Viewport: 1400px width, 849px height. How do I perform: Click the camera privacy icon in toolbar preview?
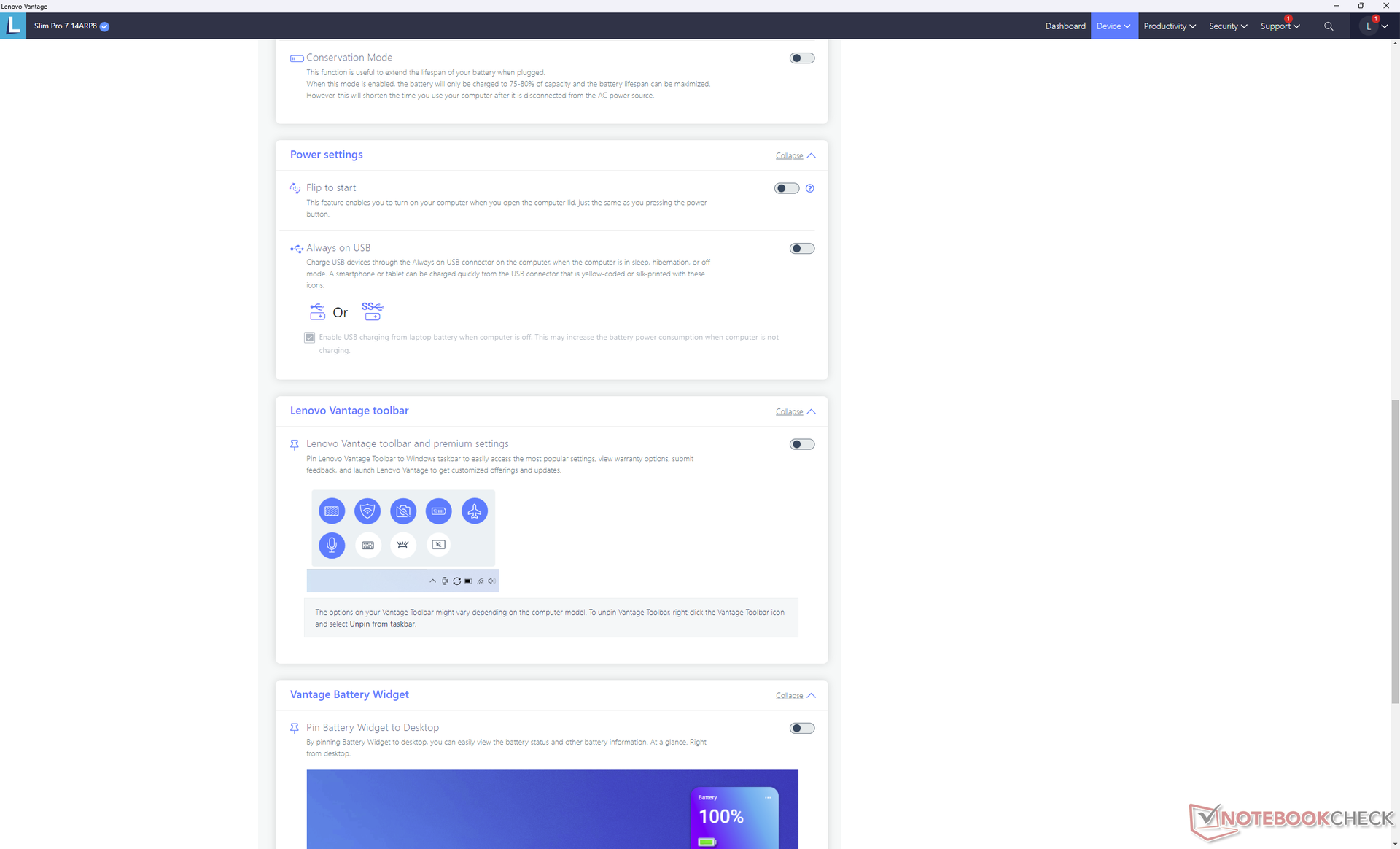(402, 511)
